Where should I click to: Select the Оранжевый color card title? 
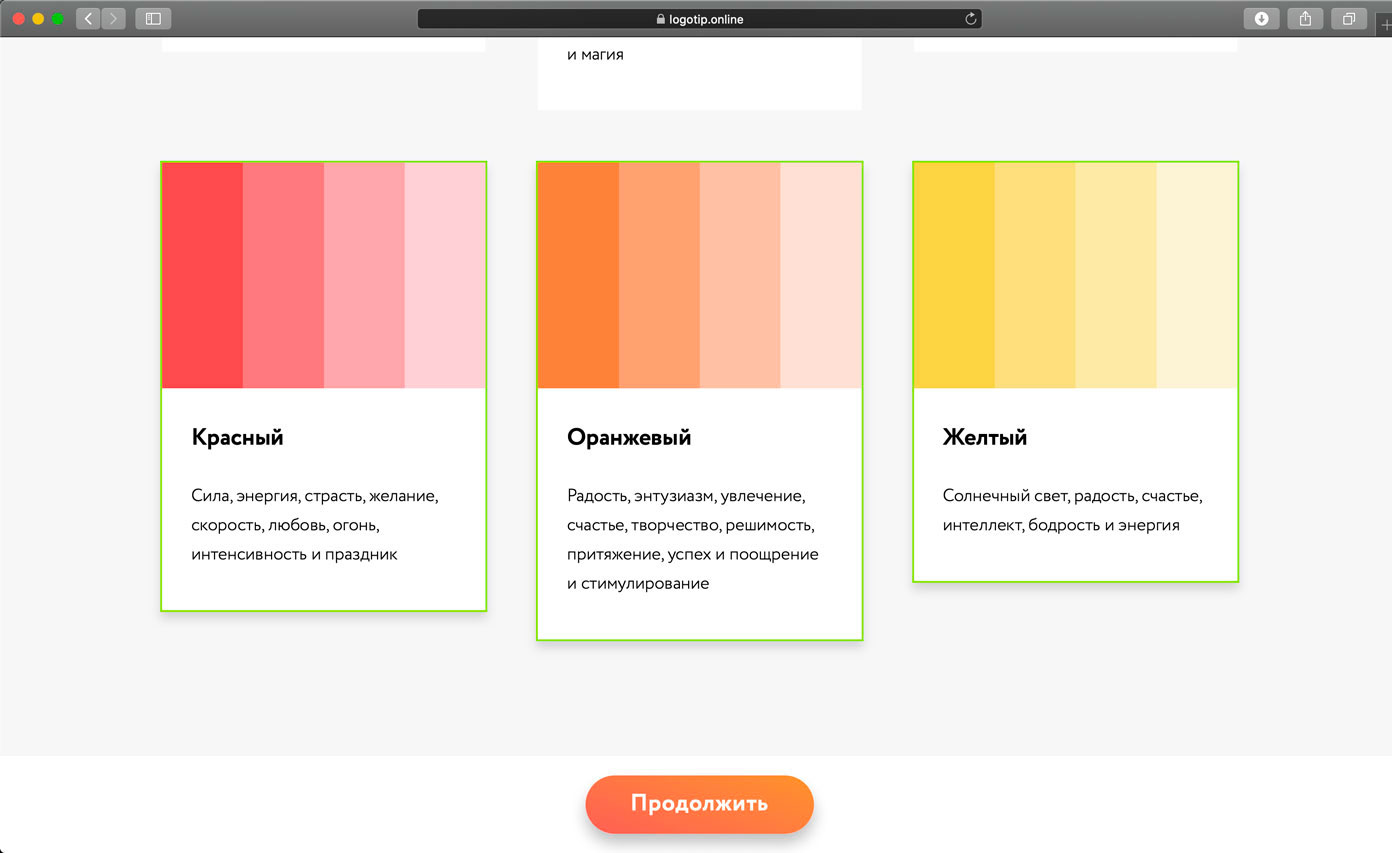pos(629,437)
